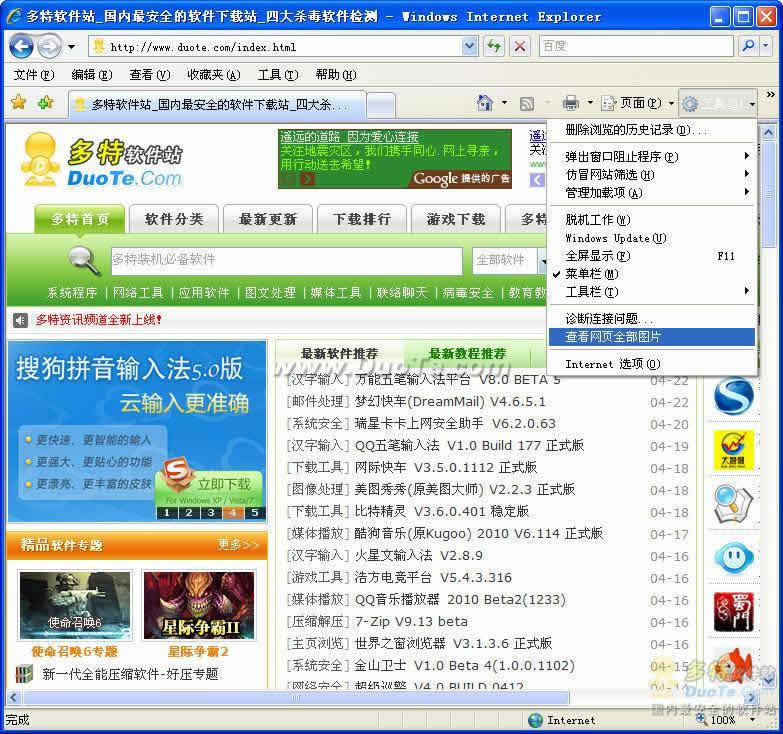Click the 多特装机必备软件 search input field
This screenshot has height=734, width=783.
[285, 260]
